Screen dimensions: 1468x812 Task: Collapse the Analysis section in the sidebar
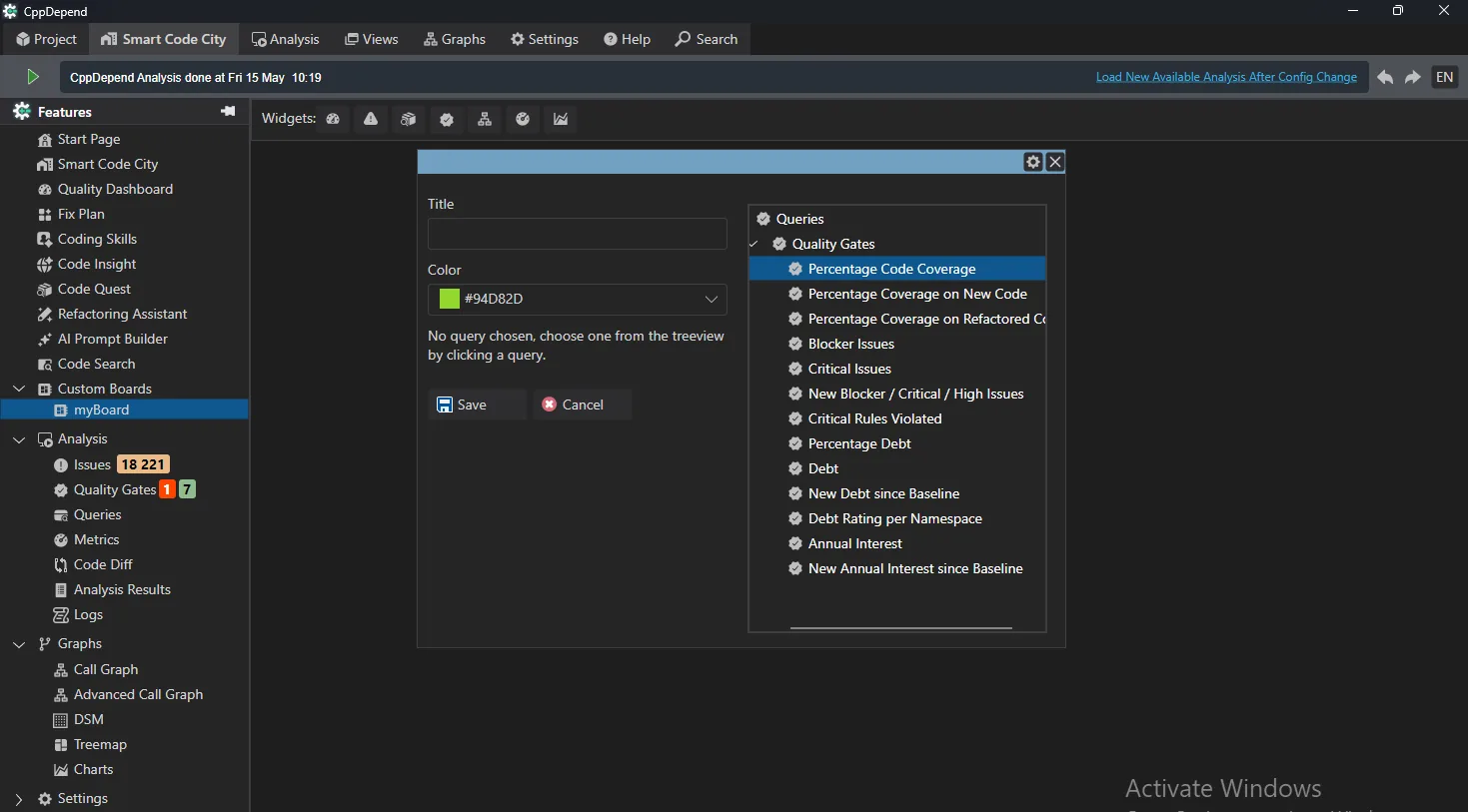(19, 438)
